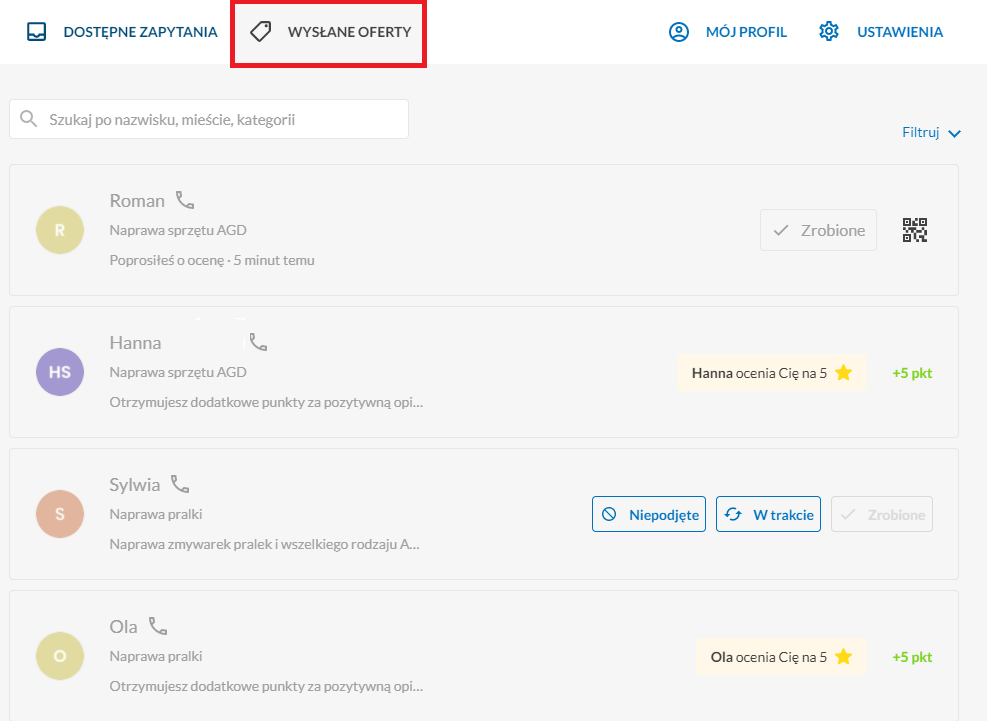Click the phone icon beside Ola

point(158,626)
